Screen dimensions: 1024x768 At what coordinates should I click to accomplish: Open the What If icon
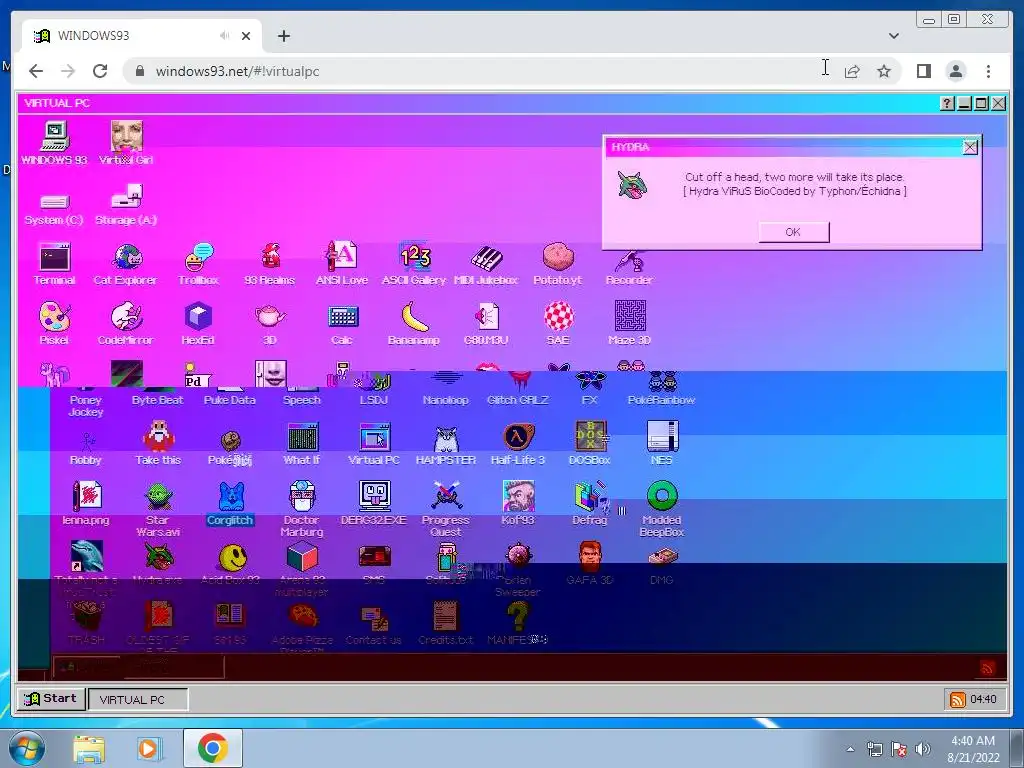point(302,436)
